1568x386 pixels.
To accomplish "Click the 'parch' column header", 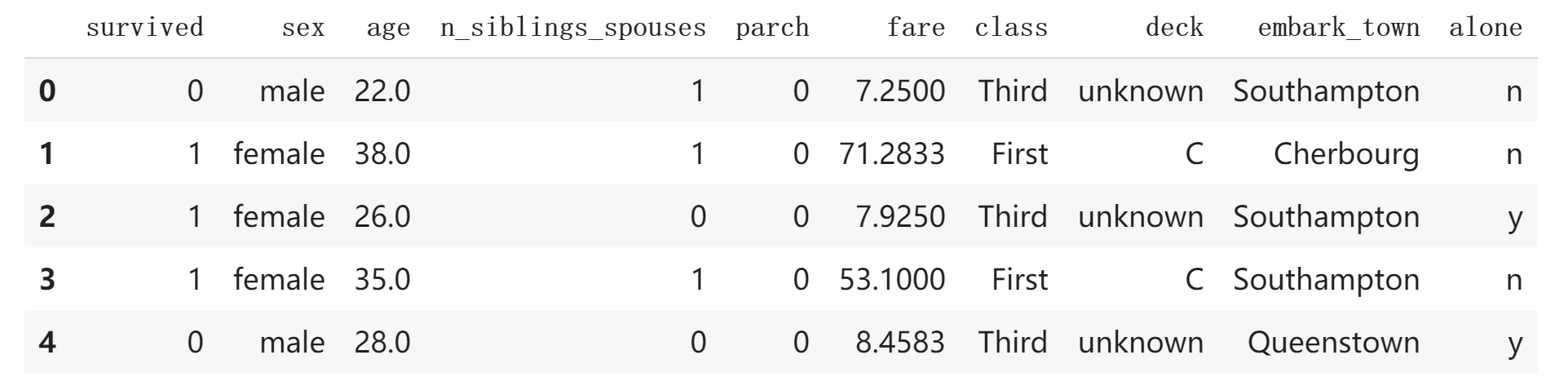I will 772,29.
